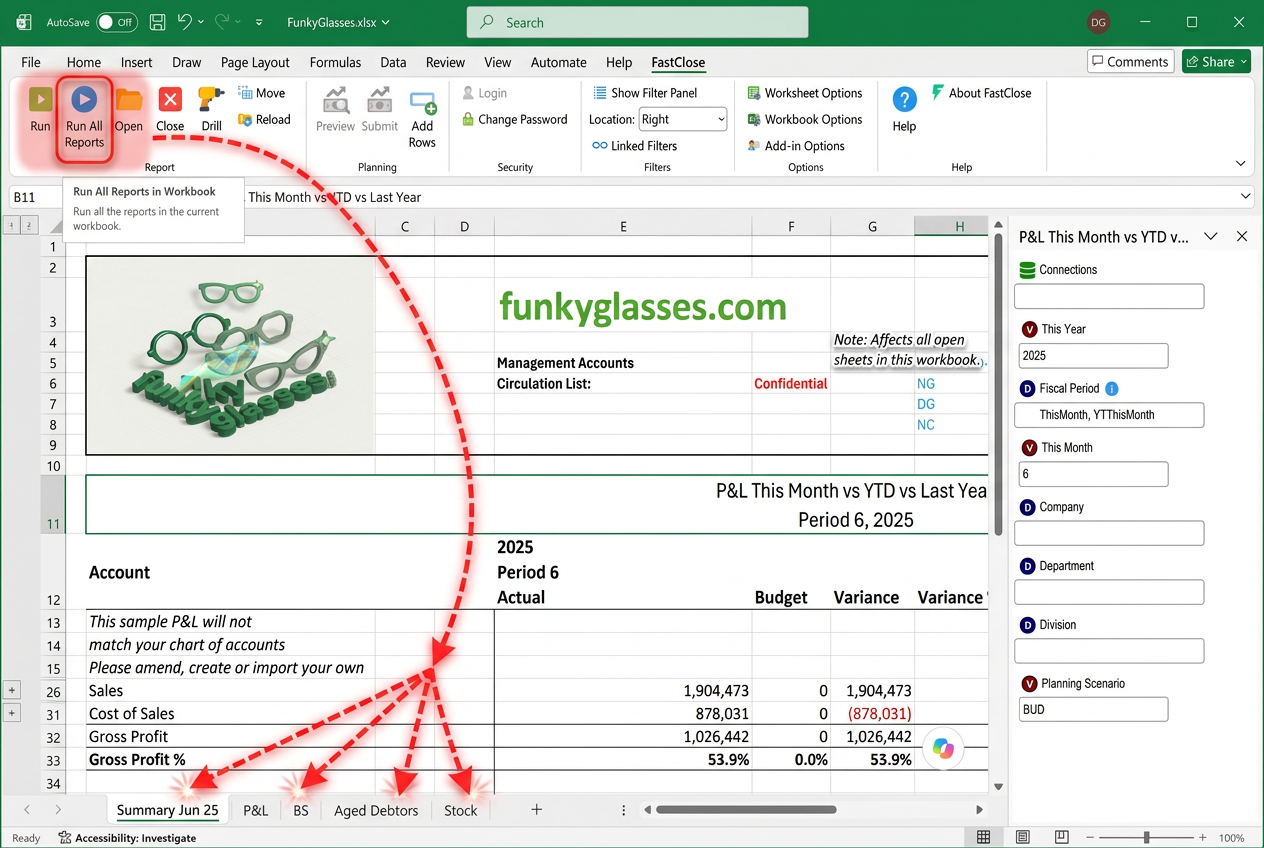Open the Undo history dropdown arrow
Viewport: 1264px width, 848px height.
tap(201, 22)
